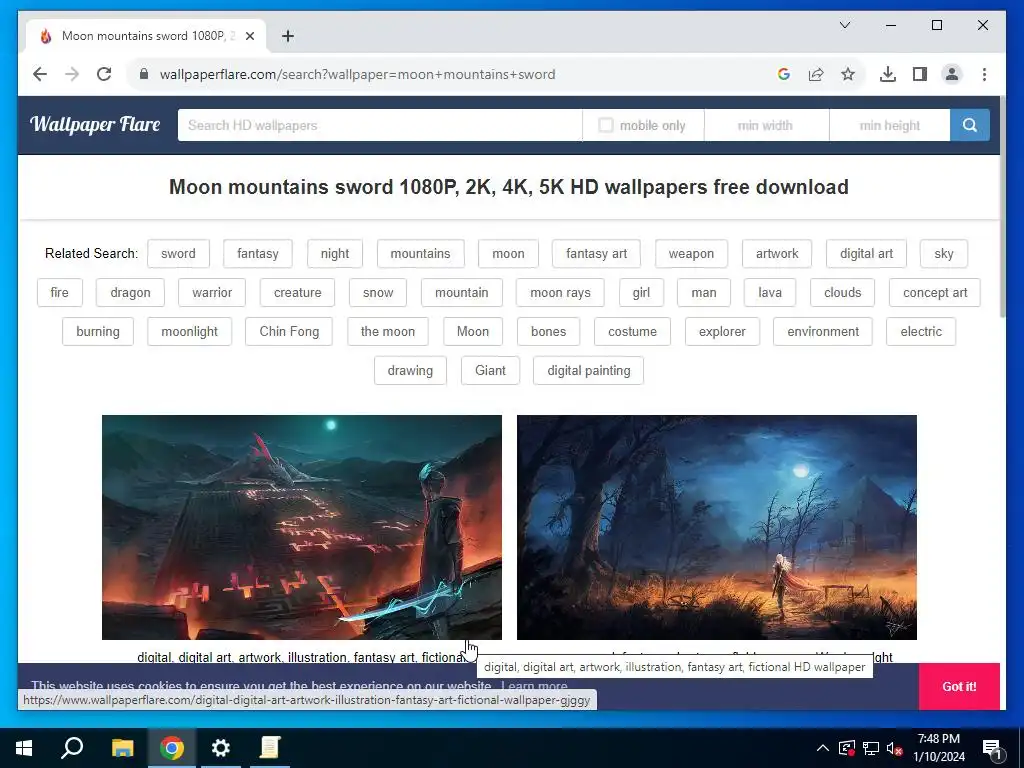Image resolution: width=1024 pixels, height=768 pixels.
Task: Select the 'sky' tag
Action: [x=944, y=253]
